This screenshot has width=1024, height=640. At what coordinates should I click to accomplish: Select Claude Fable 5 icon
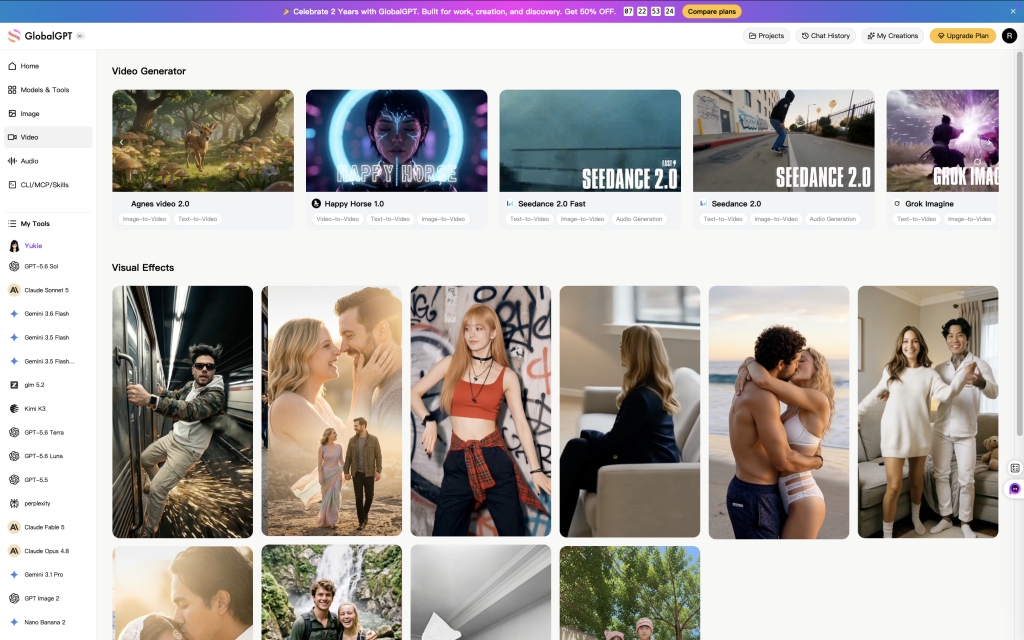point(14,527)
